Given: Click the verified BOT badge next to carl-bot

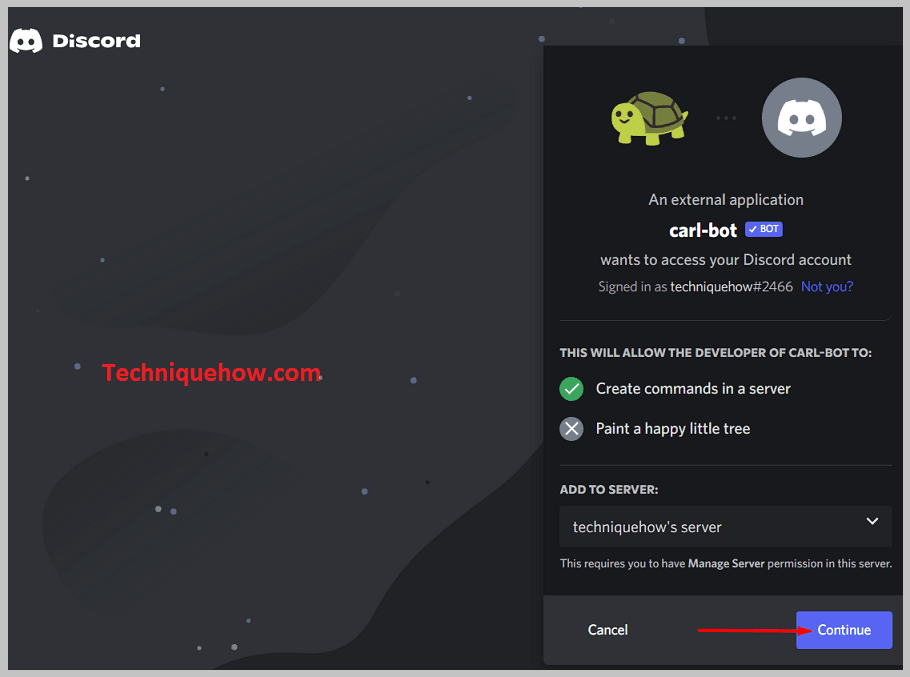Looking at the screenshot, I should 764,229.
